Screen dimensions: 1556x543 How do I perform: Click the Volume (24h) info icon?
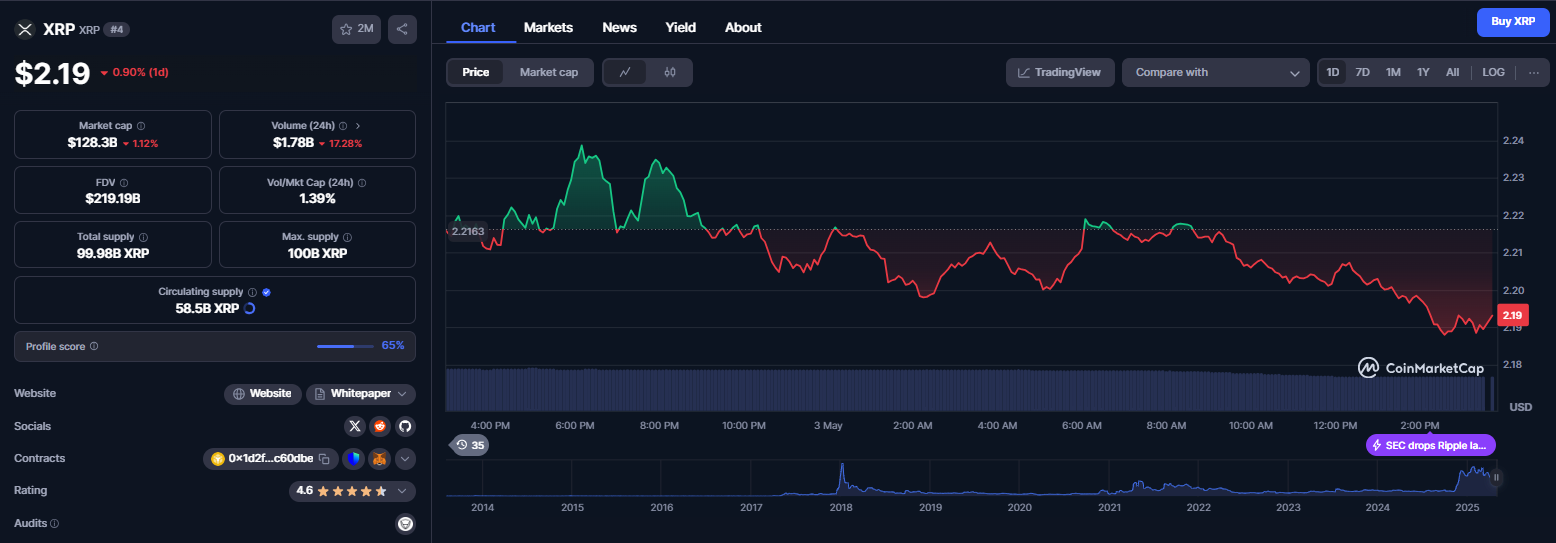[x=343, y=126]
